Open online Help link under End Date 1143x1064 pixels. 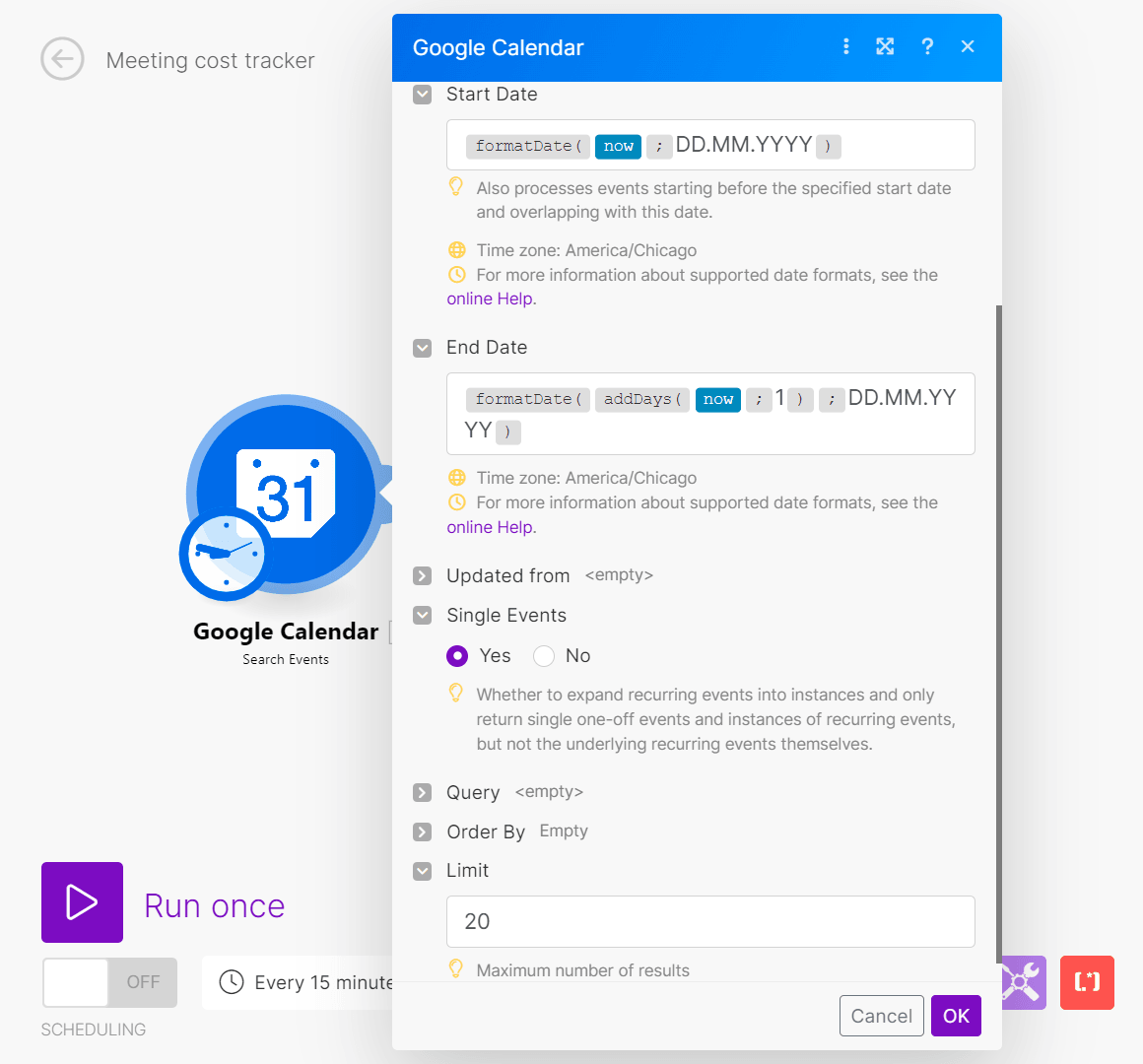pos(490,527)
